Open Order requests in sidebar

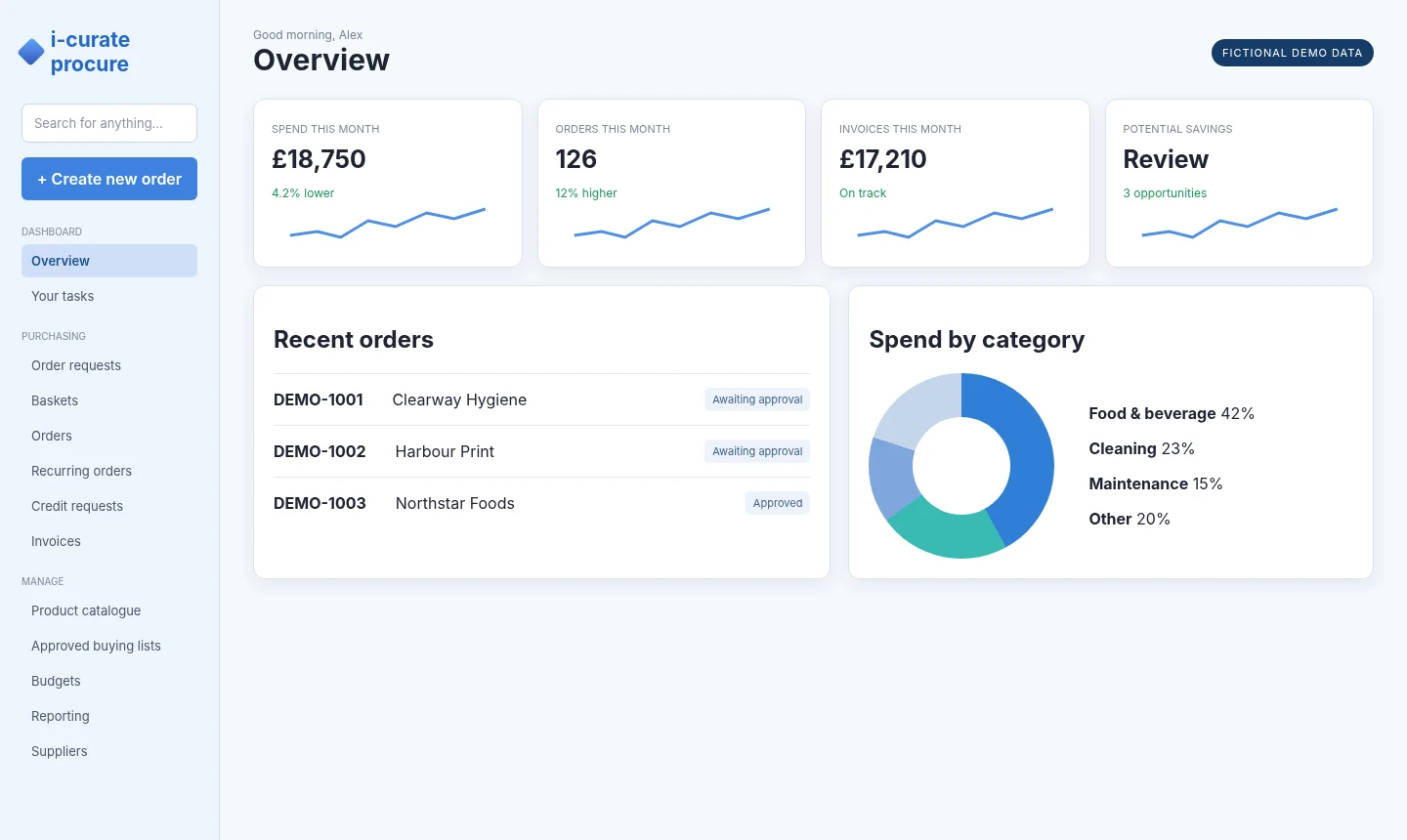[109, 365]
